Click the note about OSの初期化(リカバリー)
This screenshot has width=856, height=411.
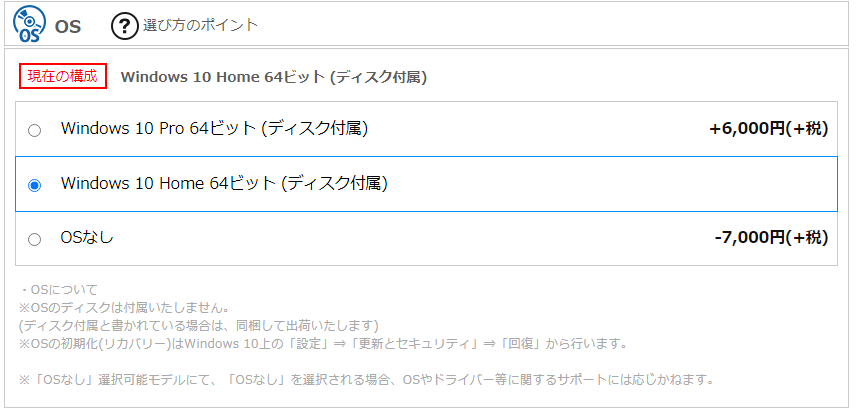[322, 344]
